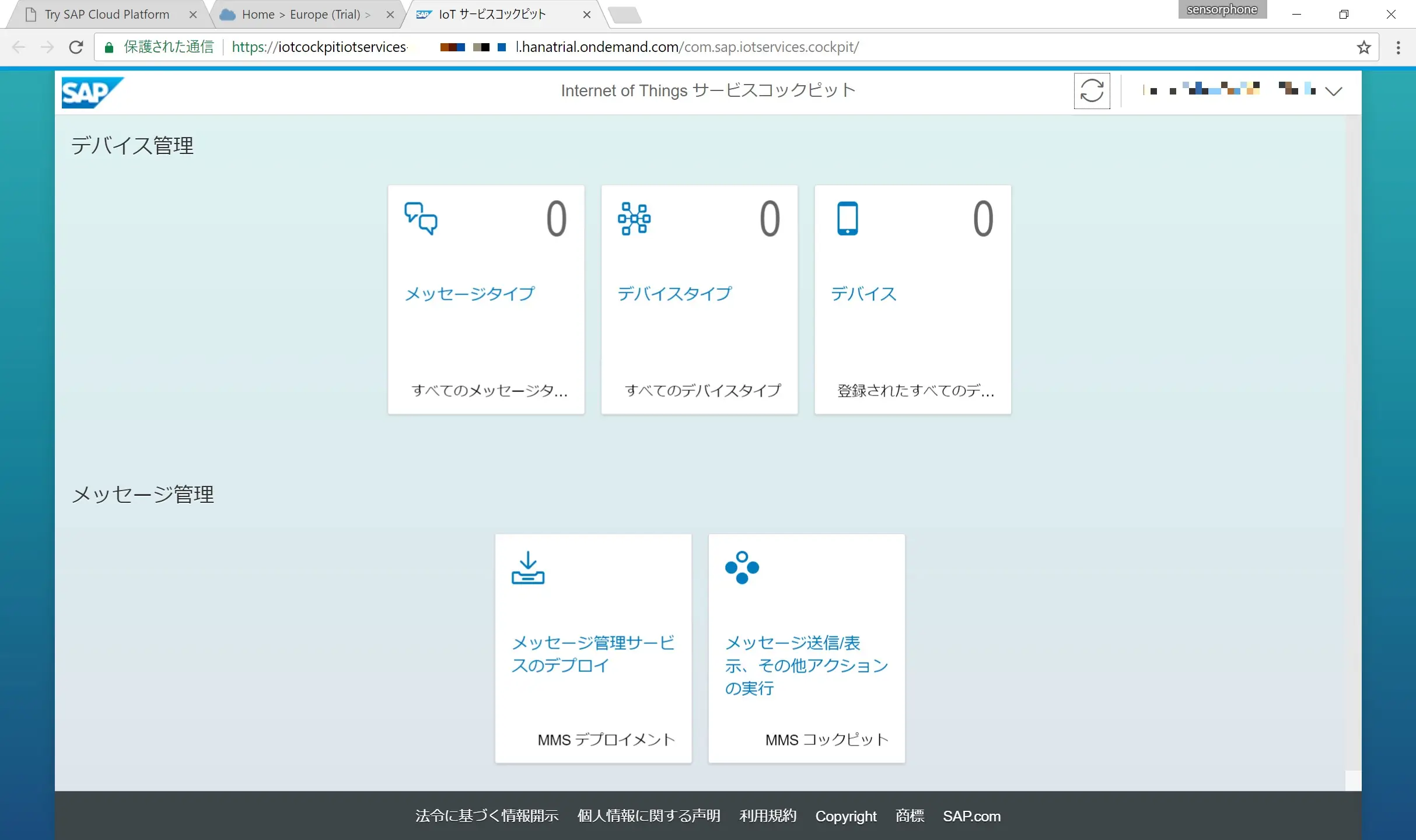This screenshot has width=1416, height=840.
Task: Click the メッセージ管理 section heading
Action: click(142, 494)
